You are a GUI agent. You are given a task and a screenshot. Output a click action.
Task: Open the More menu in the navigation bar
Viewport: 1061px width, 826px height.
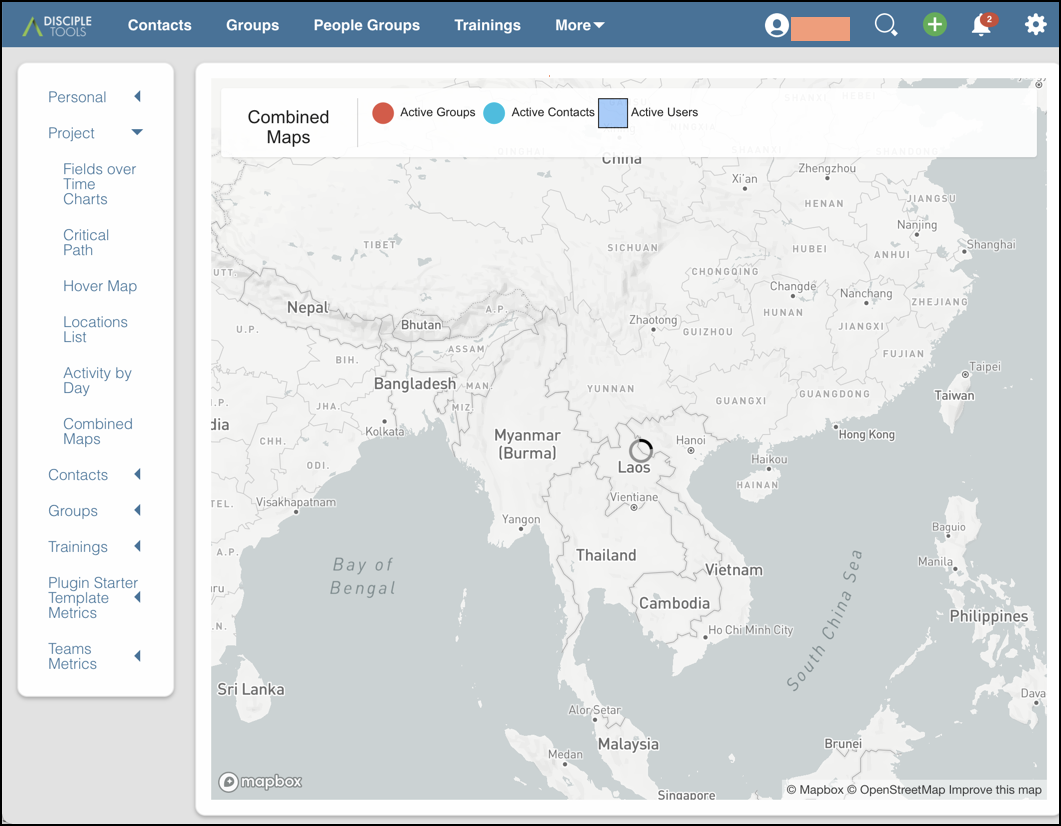(x=579, y=25)
